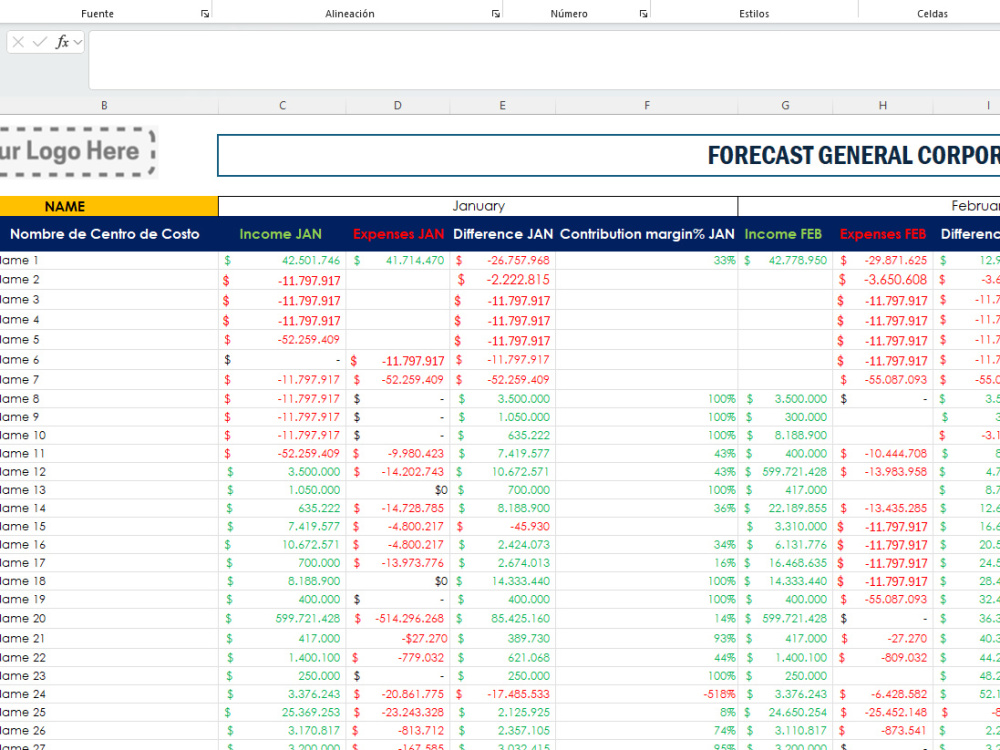The width and height of the screenshot is (1000, 750).
Task: Select Expenses JAN value -14.728.785
Action: (398, 508)
